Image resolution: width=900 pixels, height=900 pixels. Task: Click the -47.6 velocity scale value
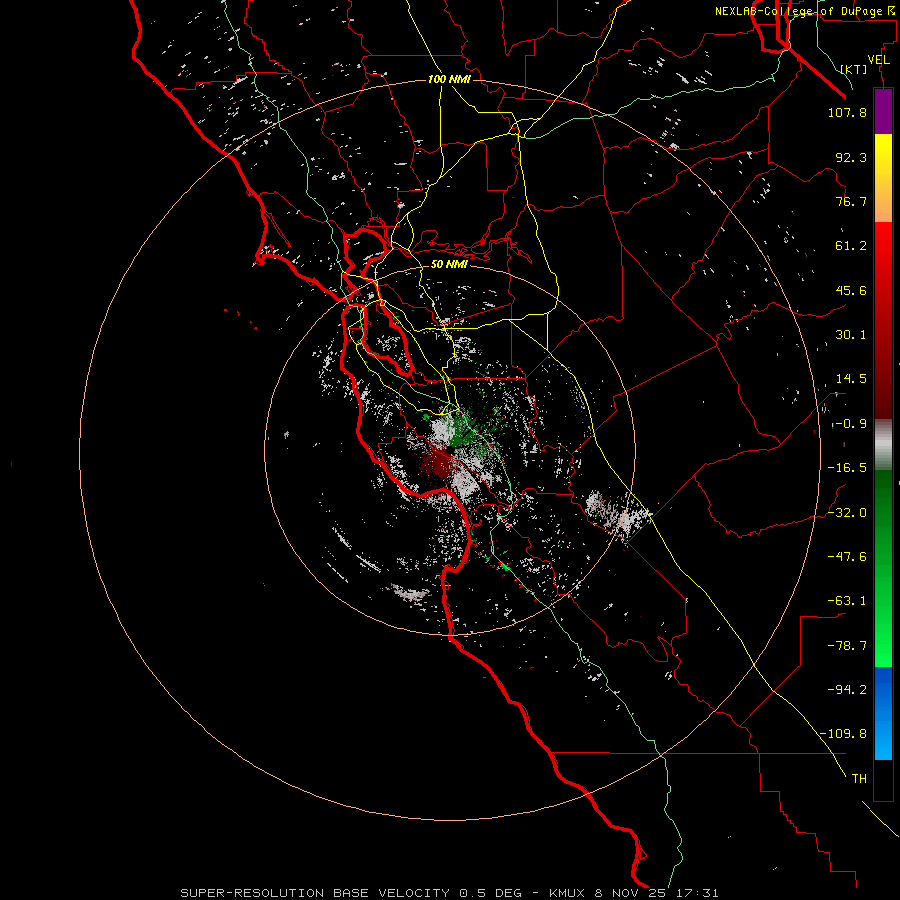click(x=847, y=556)
